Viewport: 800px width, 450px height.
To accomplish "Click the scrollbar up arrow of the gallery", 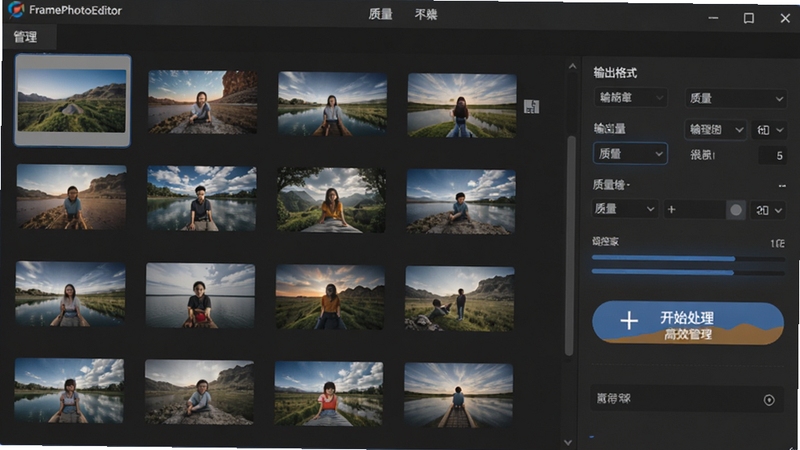I will pos(572,66).
